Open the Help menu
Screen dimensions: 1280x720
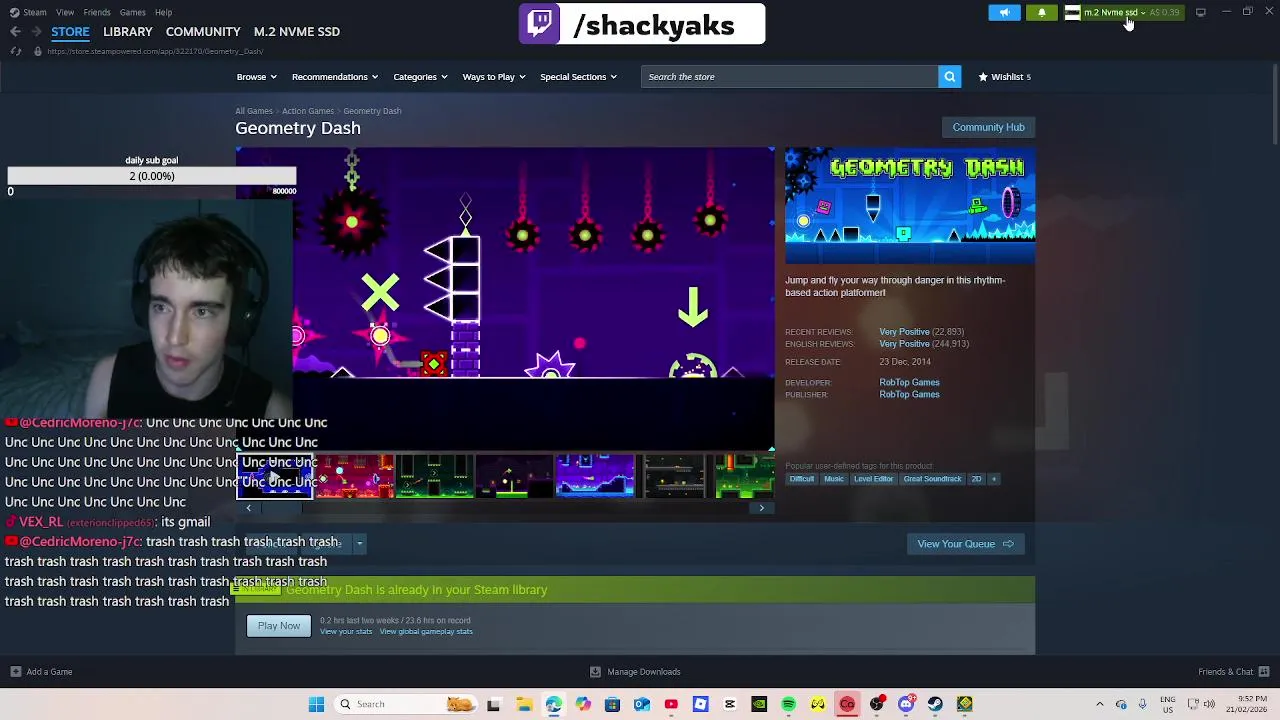point(163,12)
